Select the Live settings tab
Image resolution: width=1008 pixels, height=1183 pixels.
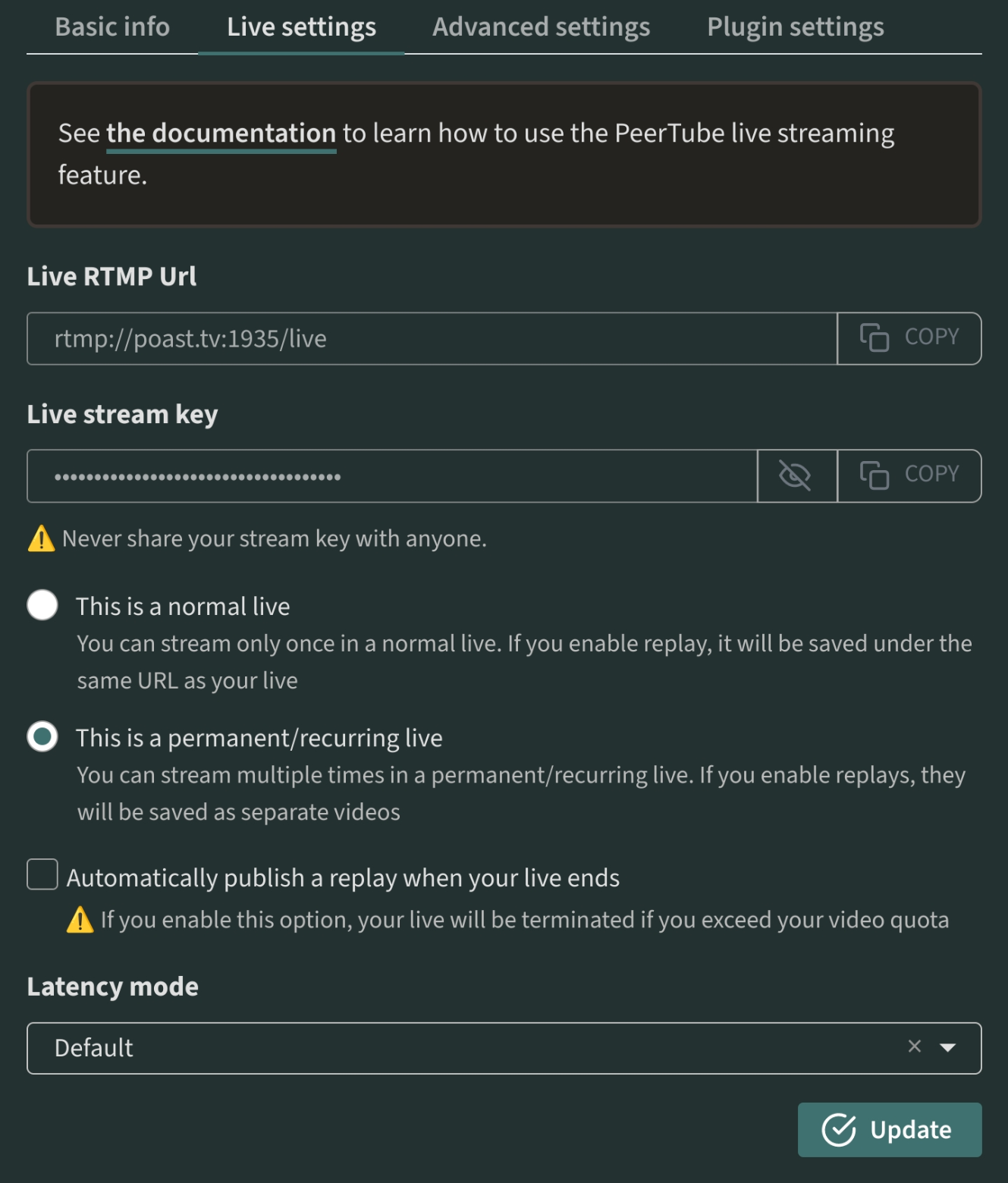click(x=301, y=27)
